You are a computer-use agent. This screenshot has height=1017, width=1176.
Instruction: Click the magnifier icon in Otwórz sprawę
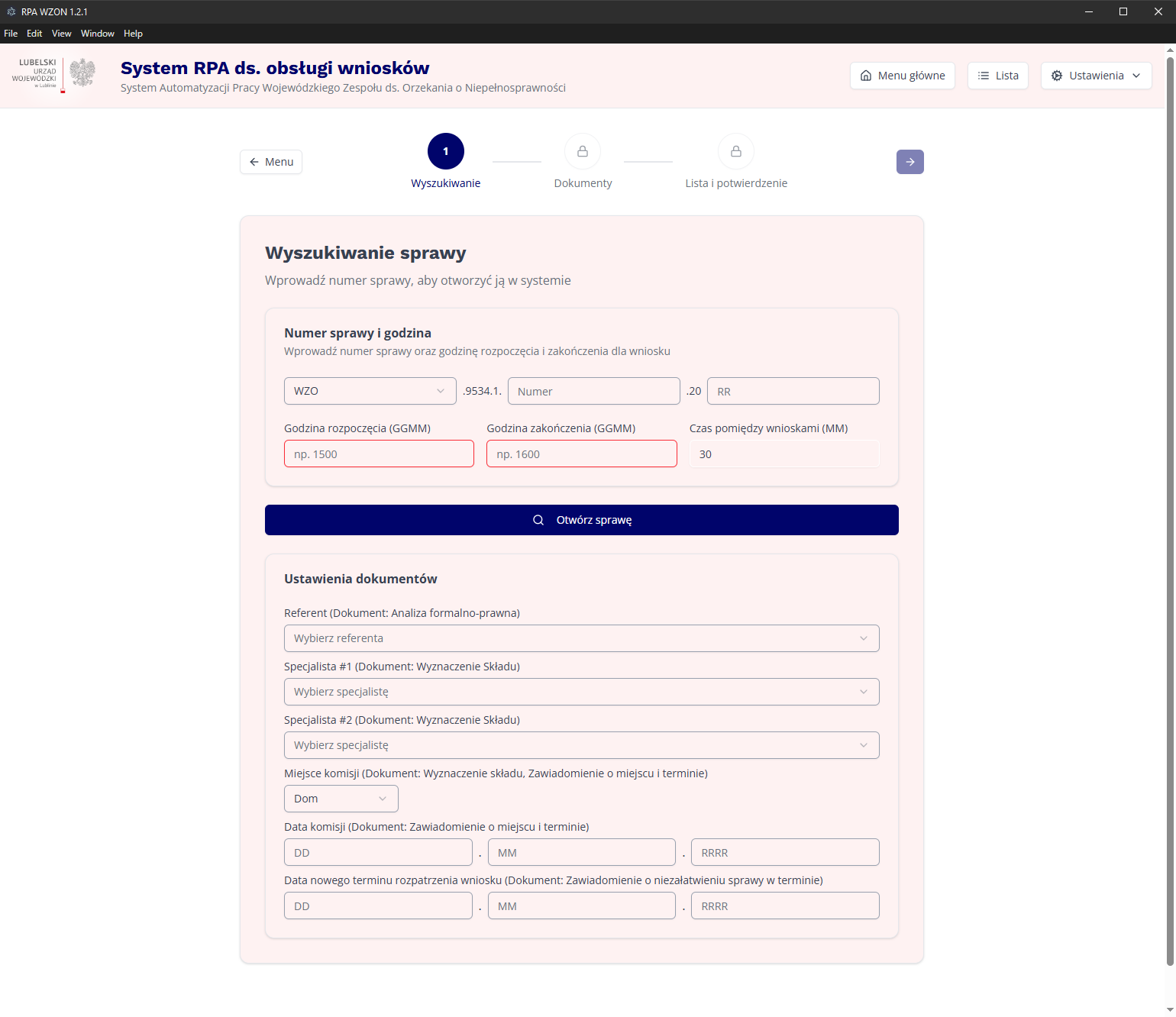tap(538, 519)
